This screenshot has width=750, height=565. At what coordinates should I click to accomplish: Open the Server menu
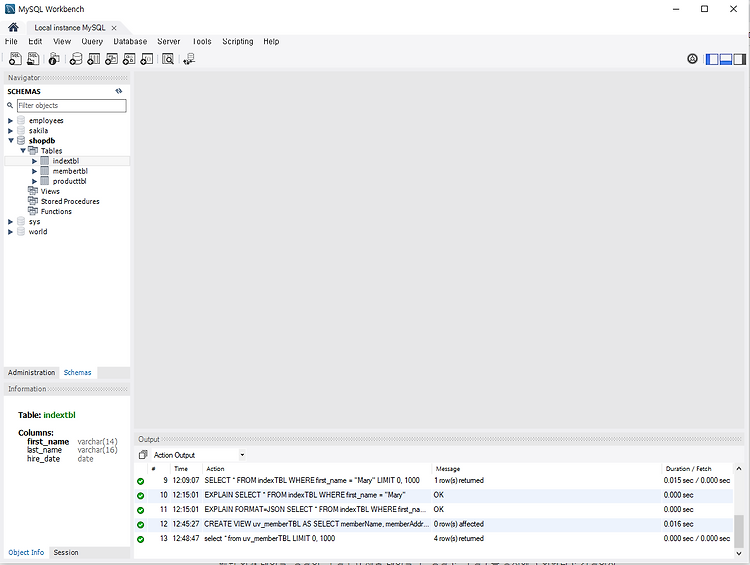[169, 42]
